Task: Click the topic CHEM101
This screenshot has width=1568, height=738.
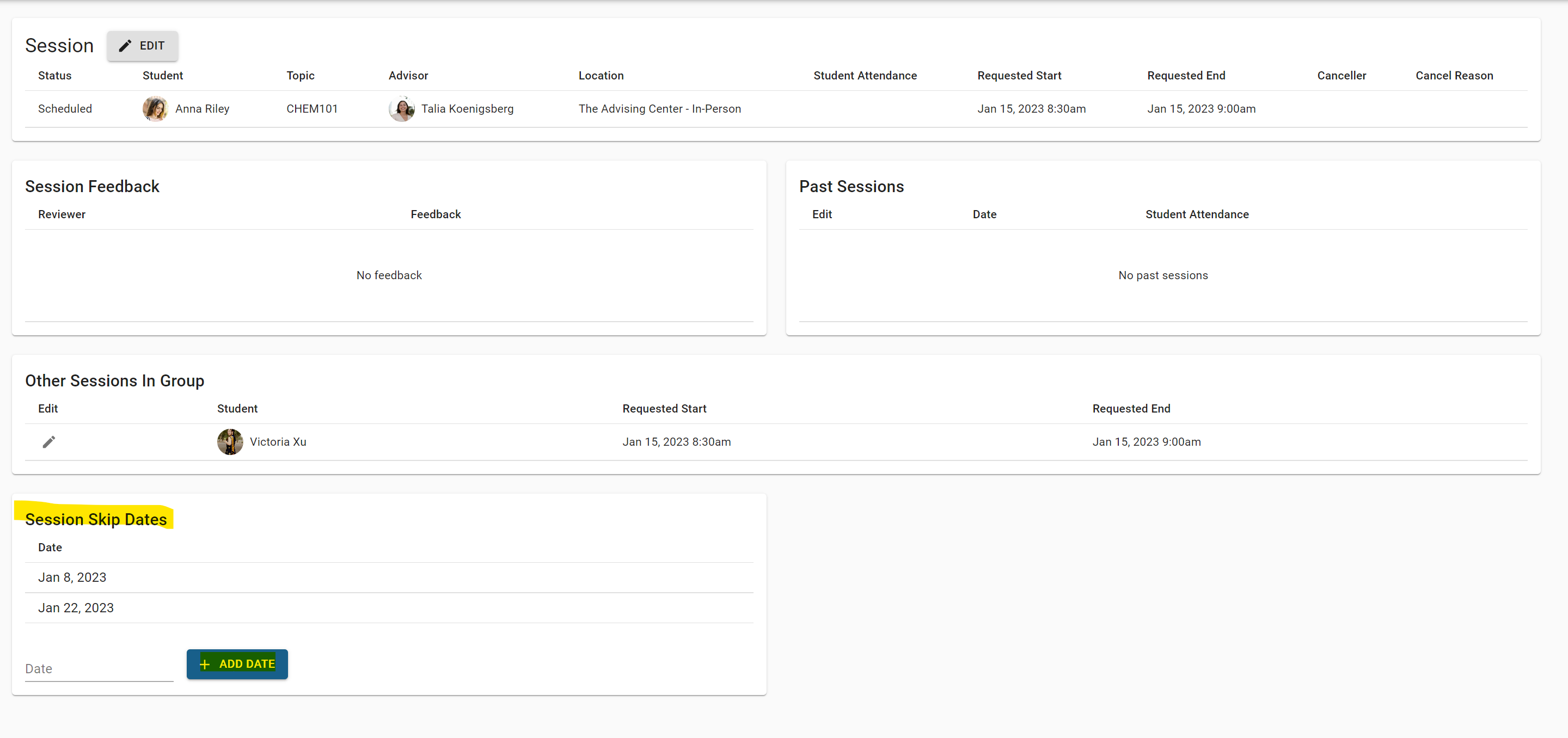Action: pos(313,109)
